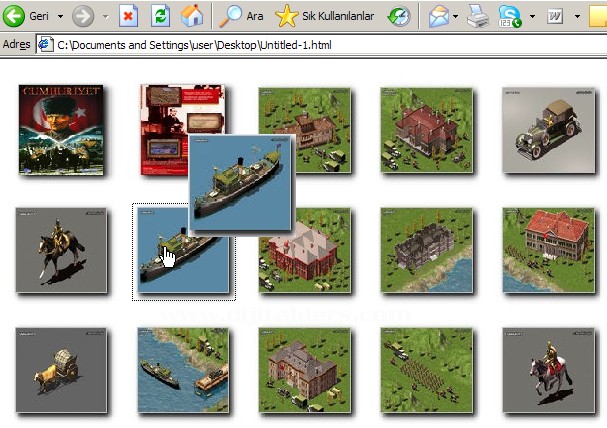The width and height of the screenshot is (607, 428).
Task: Open the ox cart thumbnail
Action: 61,370
